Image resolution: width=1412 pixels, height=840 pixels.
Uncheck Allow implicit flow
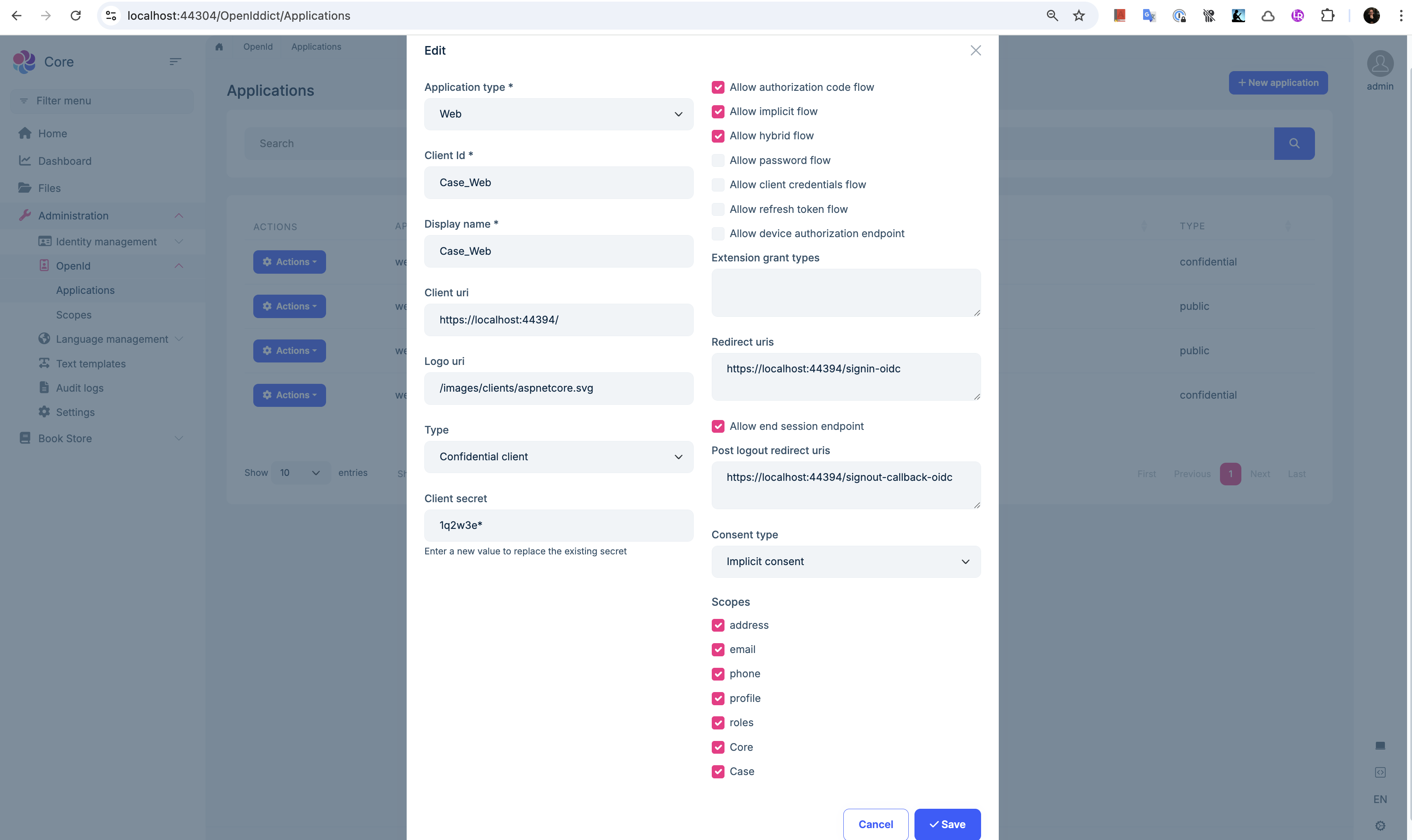(718, 111)
